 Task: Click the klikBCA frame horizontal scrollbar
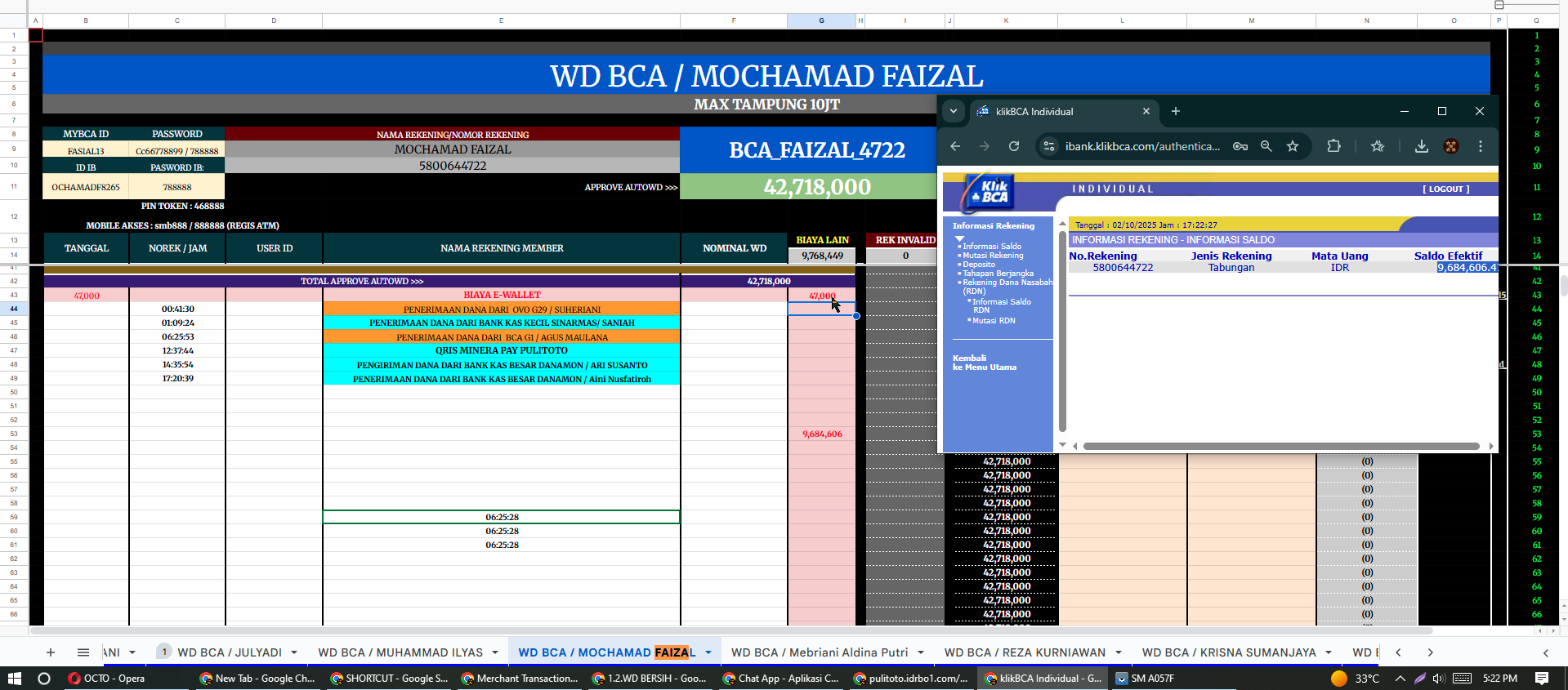[1281, 446]
